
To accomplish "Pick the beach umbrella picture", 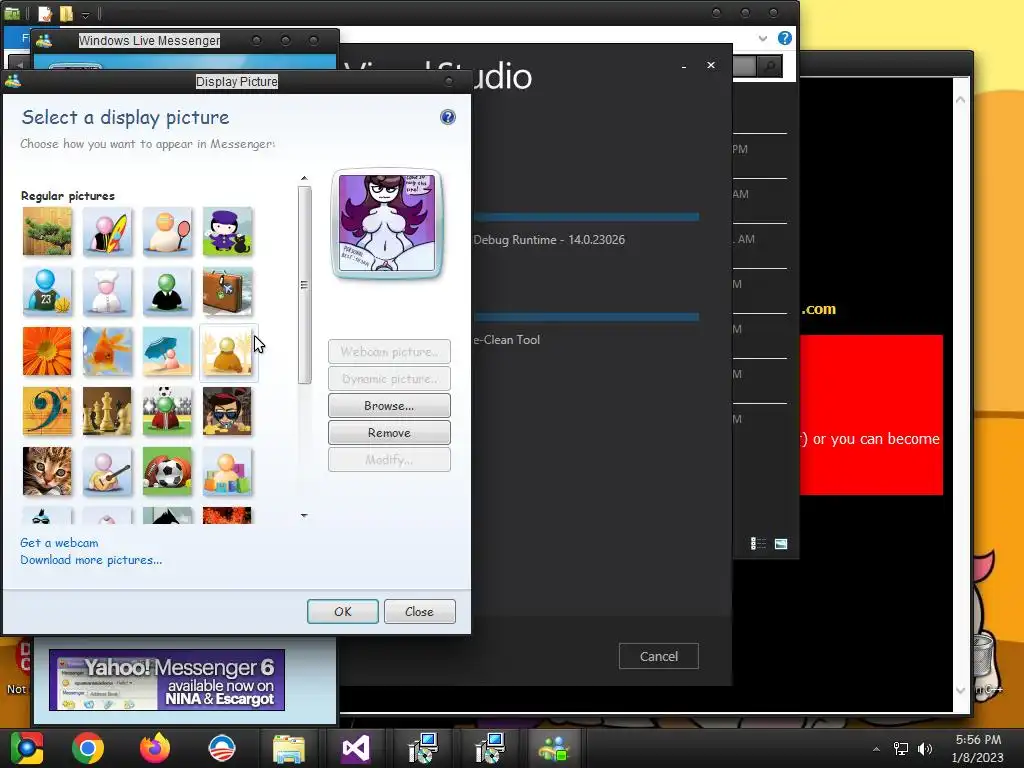I will [167, 351].
